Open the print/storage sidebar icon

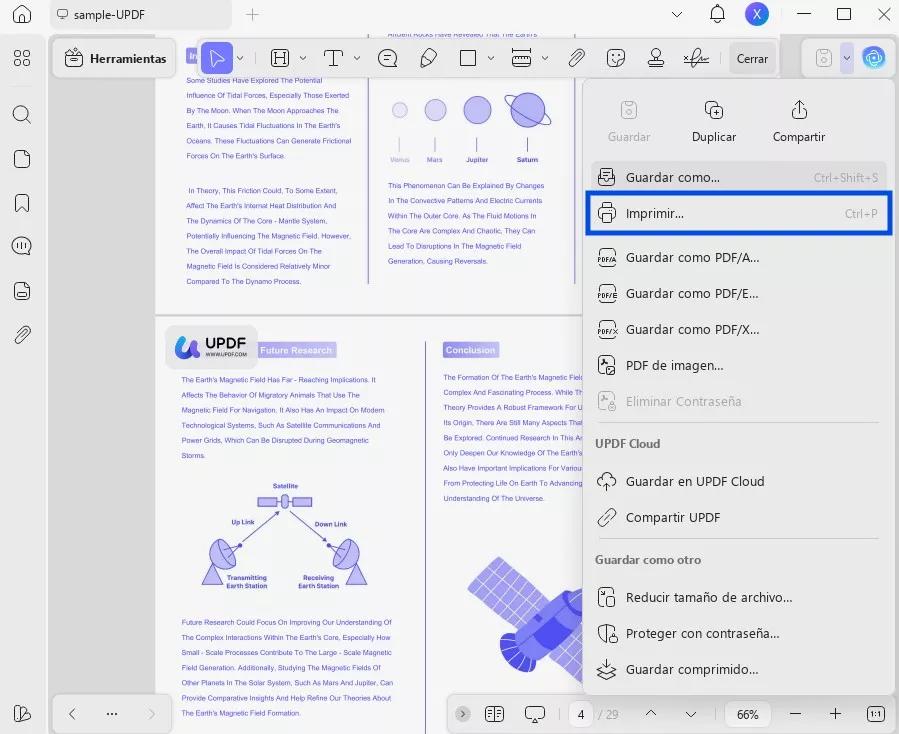(22, 291)
